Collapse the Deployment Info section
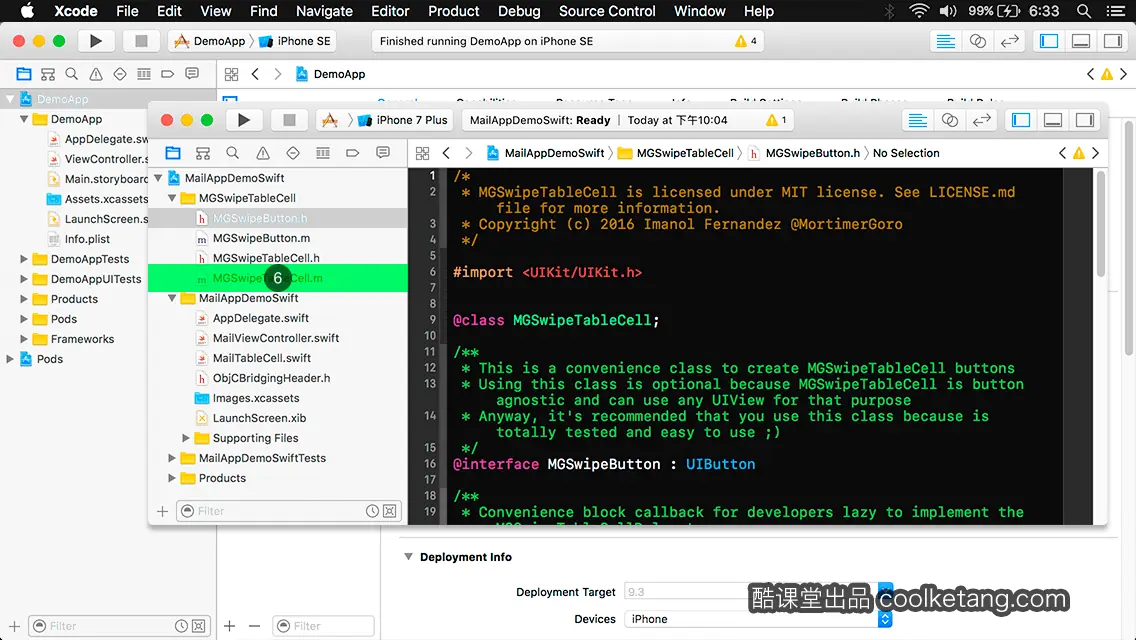Image resolution: width=1136 pixels, height=640 pixels. pyautogui.click(x=409, y=557)
